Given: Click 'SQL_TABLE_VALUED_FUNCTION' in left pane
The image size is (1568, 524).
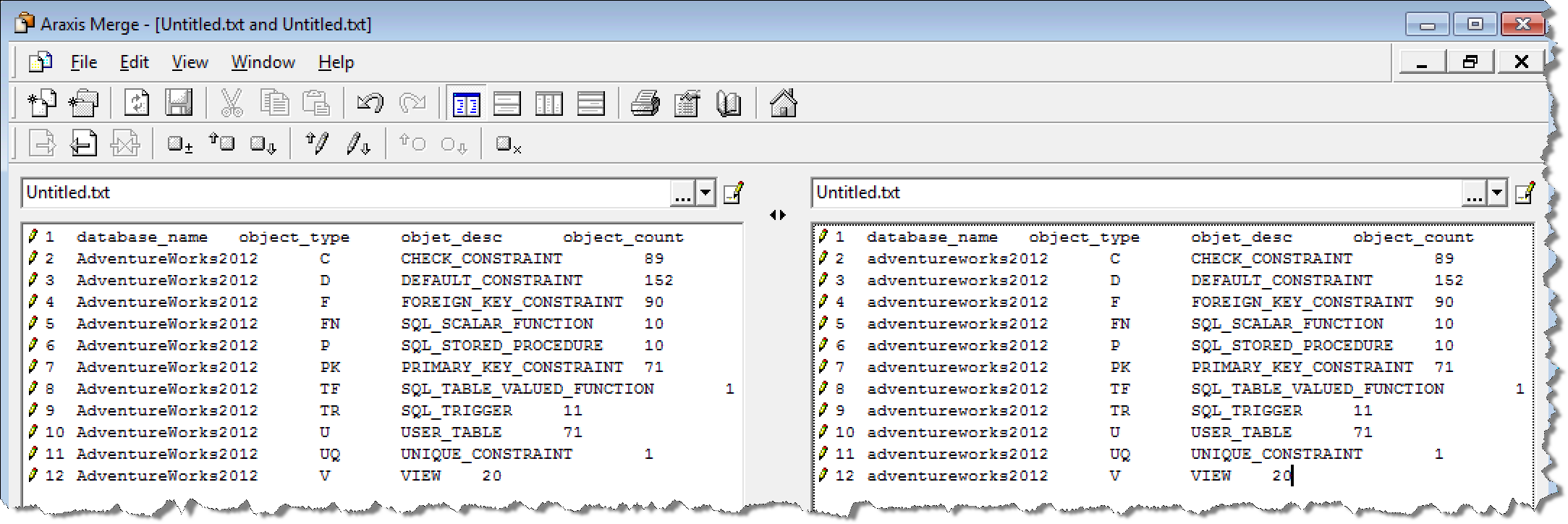Looking at the screenshot, I should (x=527, y=389).
